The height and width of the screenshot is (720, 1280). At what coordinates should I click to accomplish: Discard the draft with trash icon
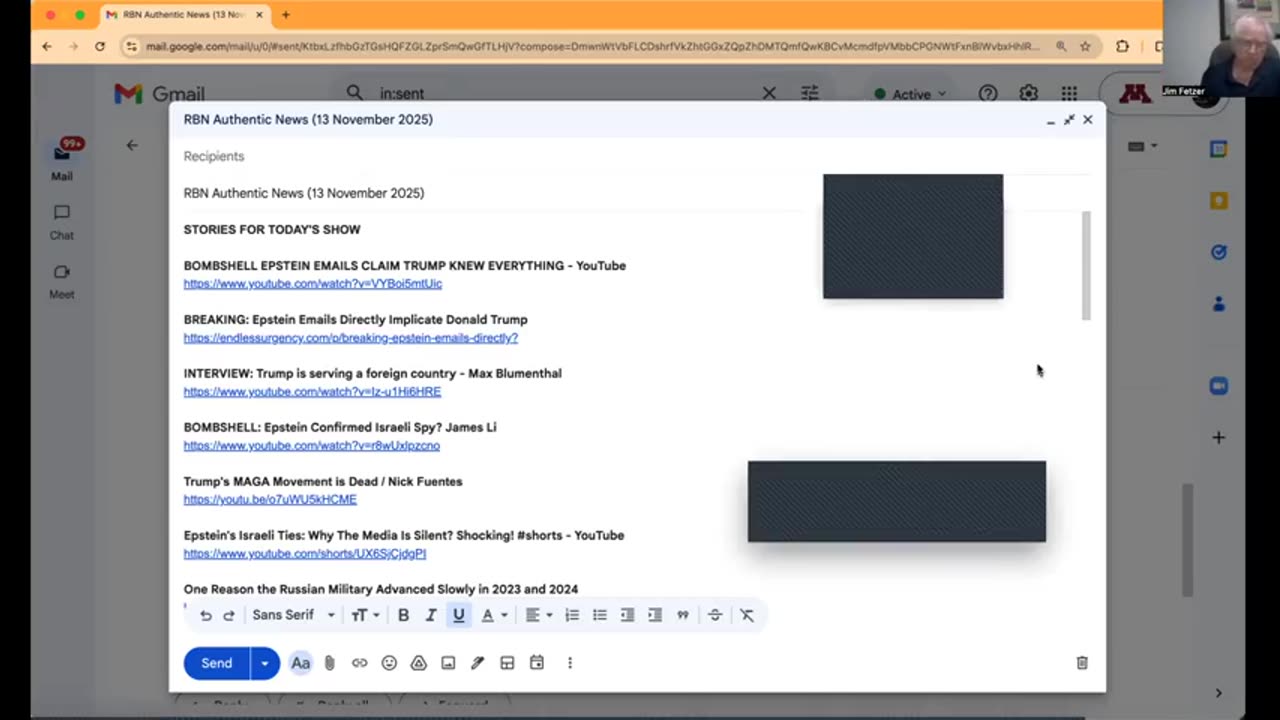click(x=1082, y=663)
